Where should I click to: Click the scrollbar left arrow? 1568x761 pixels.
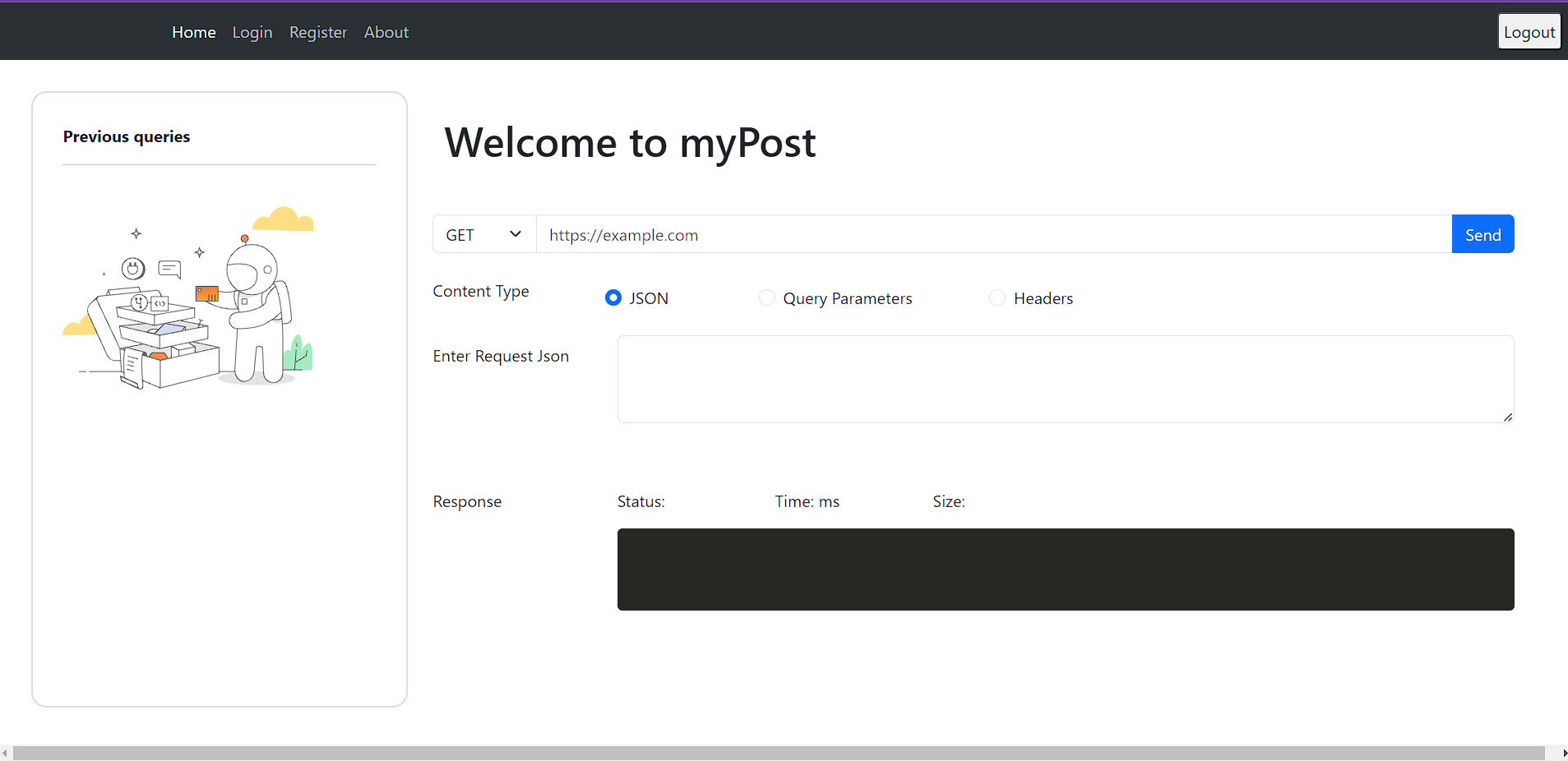point(6,753)
